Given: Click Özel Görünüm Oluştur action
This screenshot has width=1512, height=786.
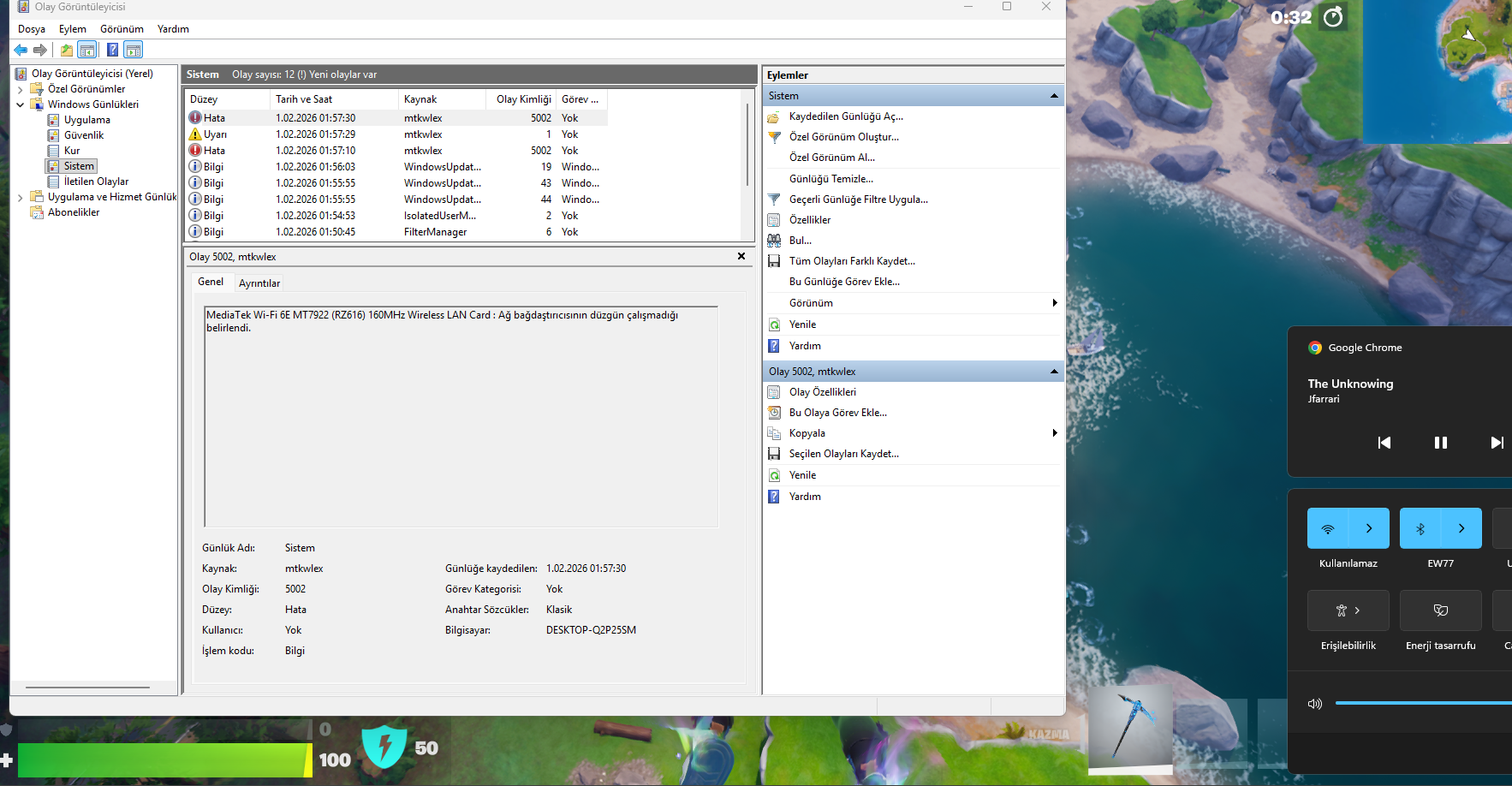Looking at the screenshot, I should click(844, 137).
